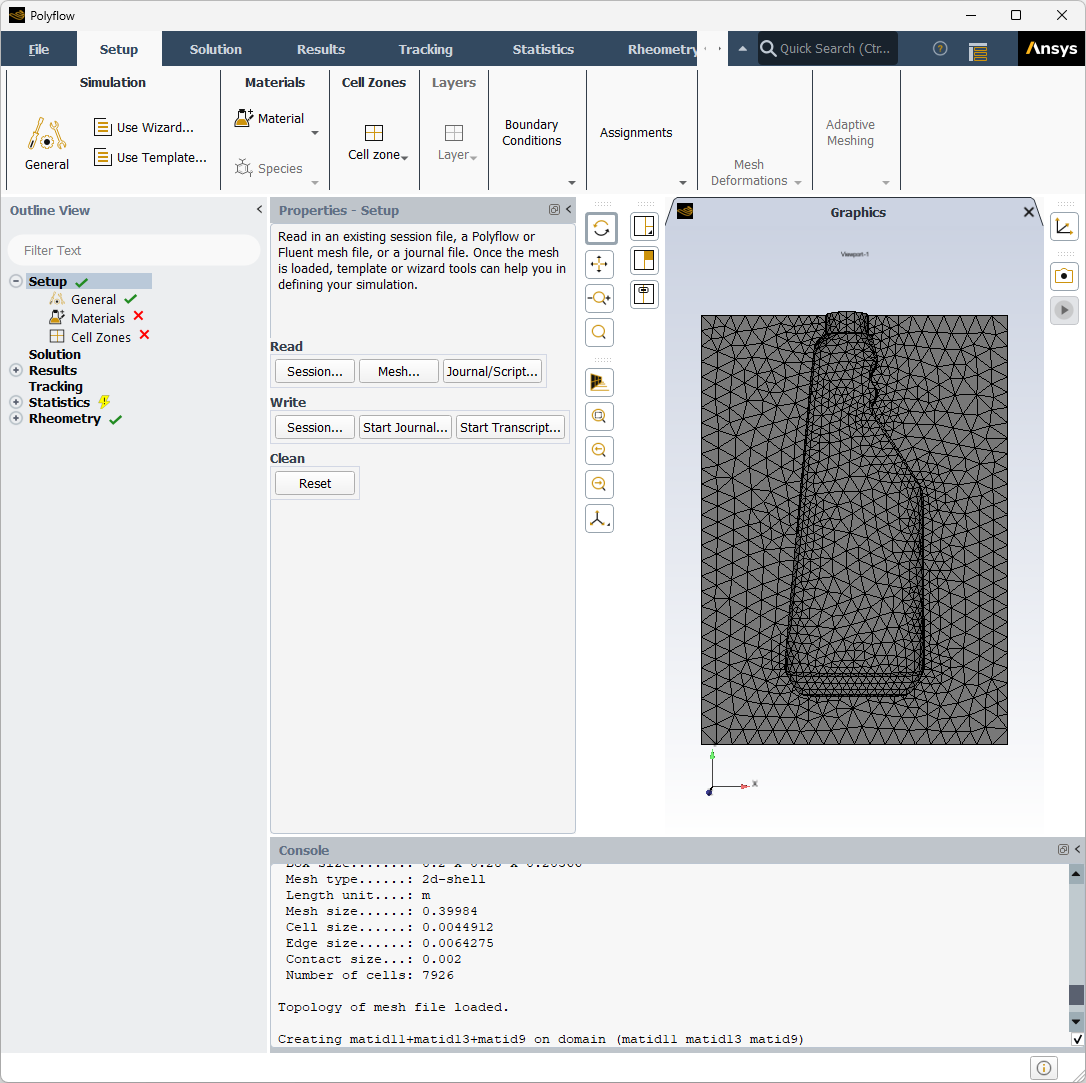Collapse the Setup tree node
The image size is (1086, 1083).
(x=16, y=281)
